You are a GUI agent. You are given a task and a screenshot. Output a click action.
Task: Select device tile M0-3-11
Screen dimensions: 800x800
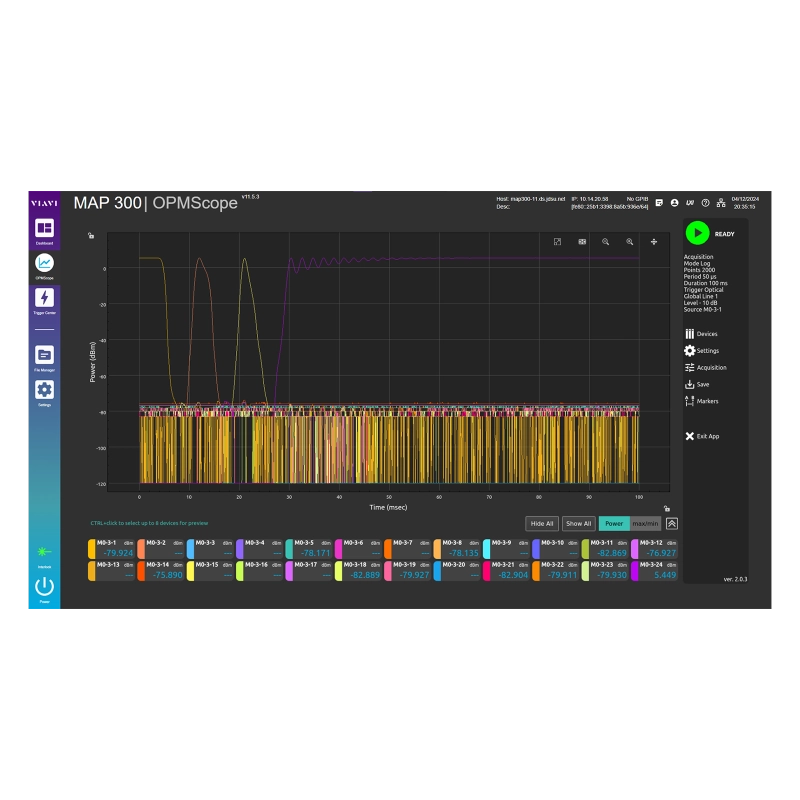tap(605, 548)
